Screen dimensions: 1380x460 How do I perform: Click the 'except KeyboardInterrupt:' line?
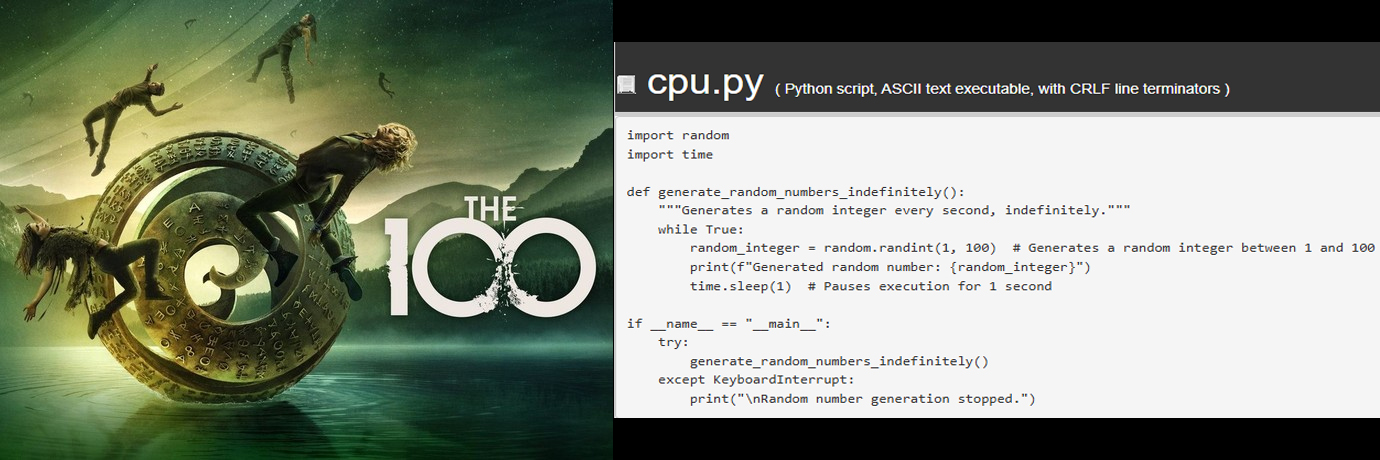(756, 380)
